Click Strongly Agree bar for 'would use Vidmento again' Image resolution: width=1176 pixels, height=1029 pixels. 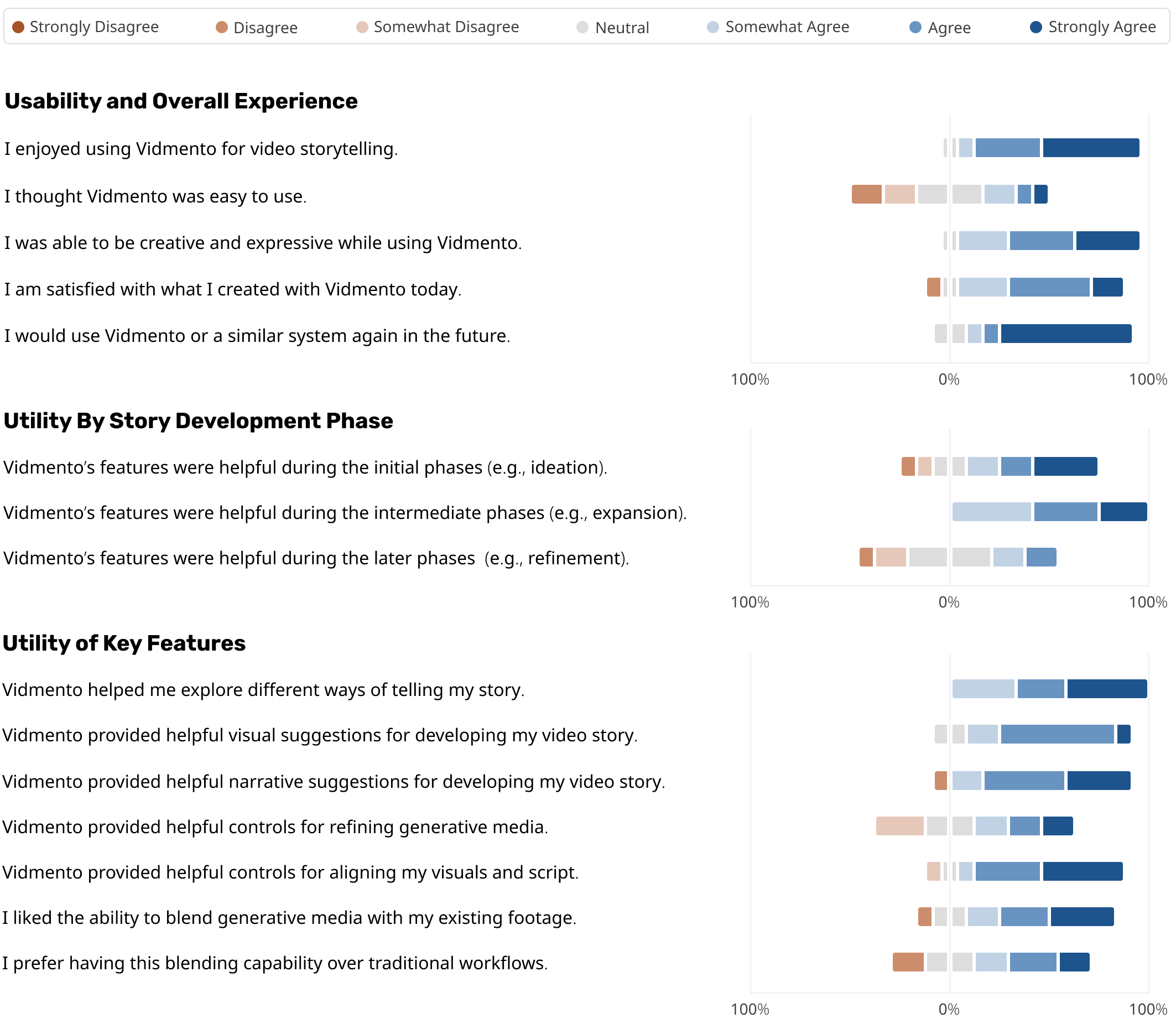[x=1066, y=334]
